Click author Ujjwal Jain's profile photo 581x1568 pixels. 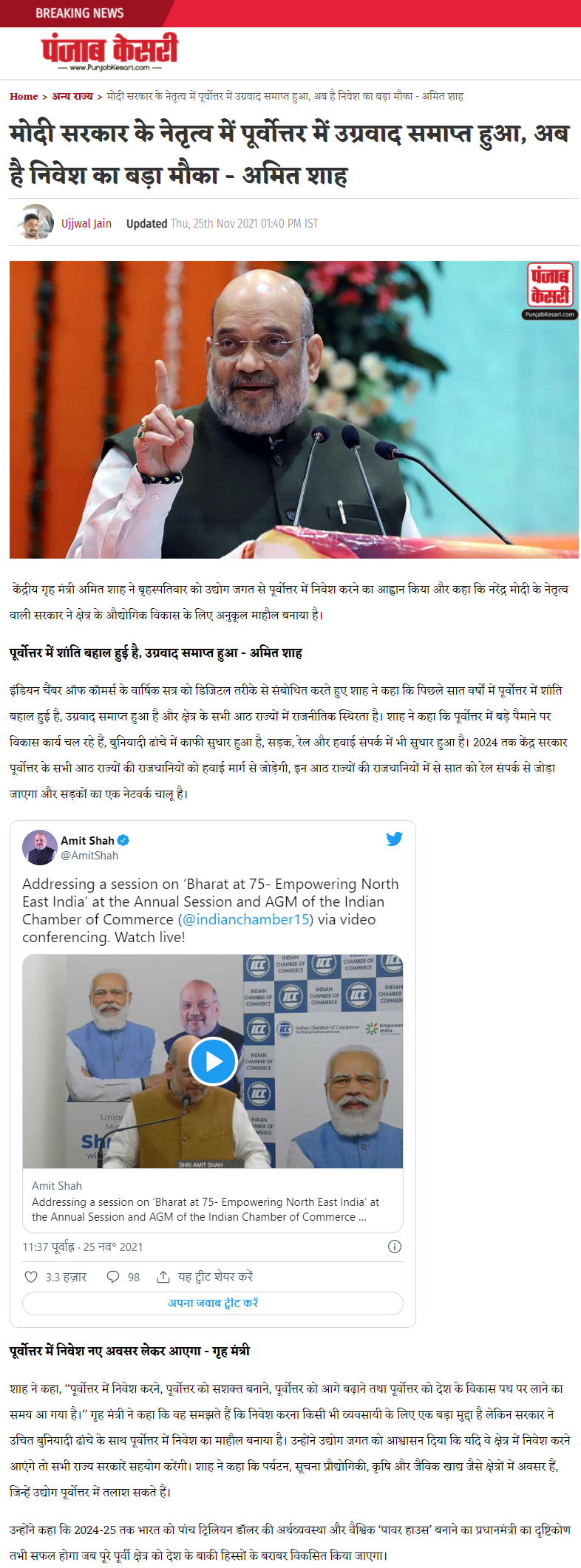tap(35, 222)
